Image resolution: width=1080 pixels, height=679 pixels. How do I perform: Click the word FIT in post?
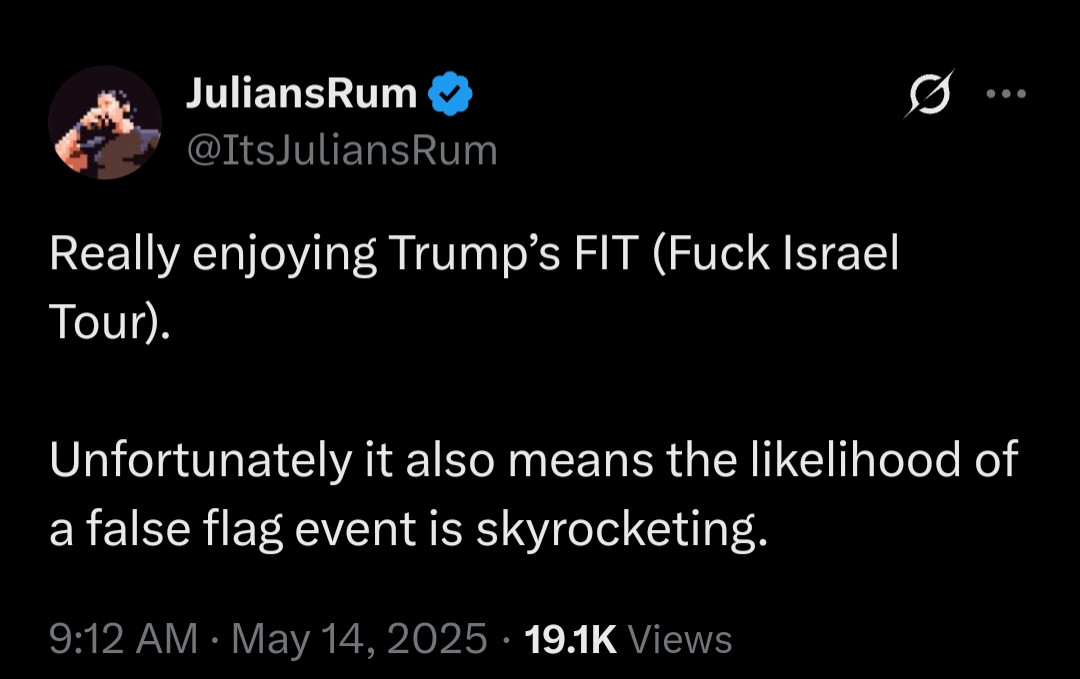[x=603, y=256]
